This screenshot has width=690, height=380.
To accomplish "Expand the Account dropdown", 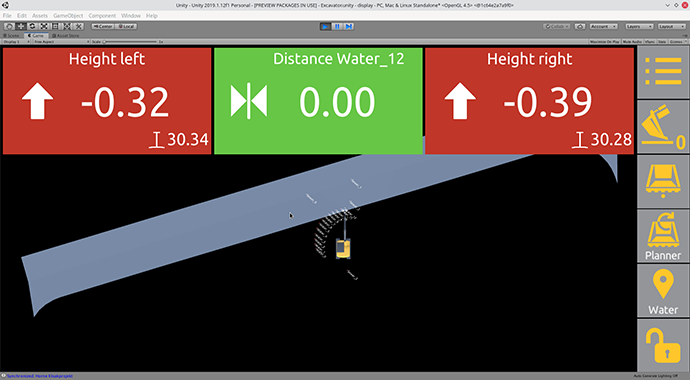I will click(604, 26).
